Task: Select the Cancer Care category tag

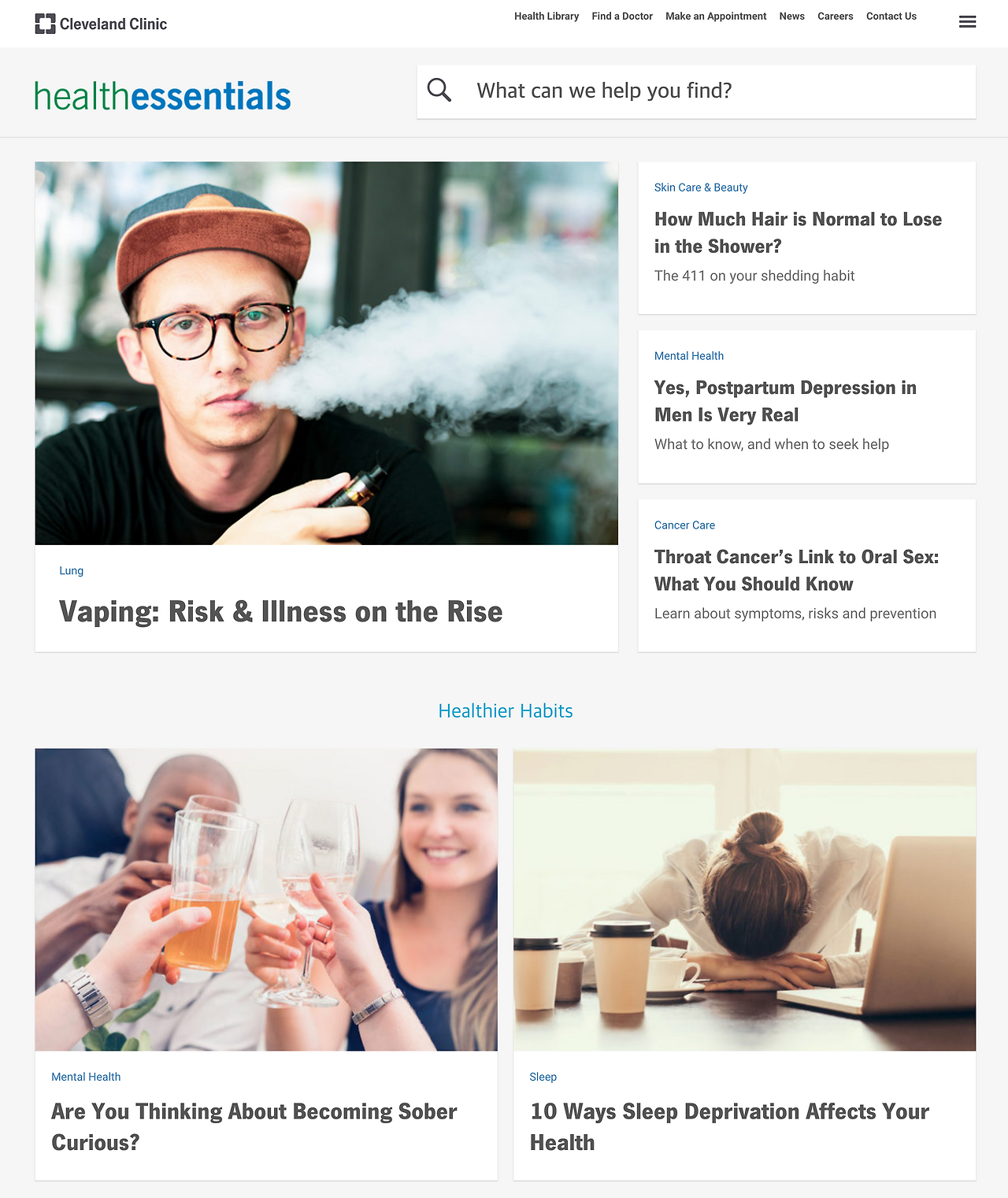Action: (x=684, y=525)
